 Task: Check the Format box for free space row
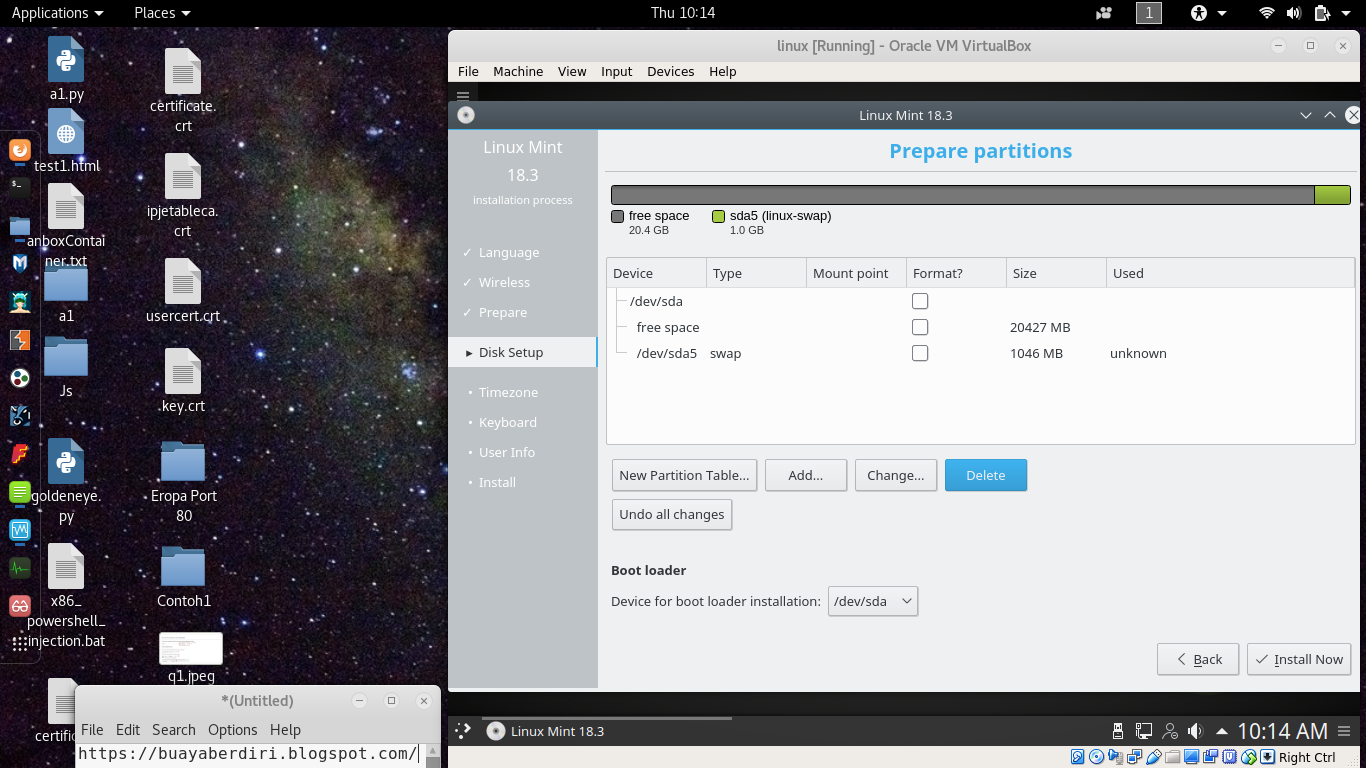point(920,326)
